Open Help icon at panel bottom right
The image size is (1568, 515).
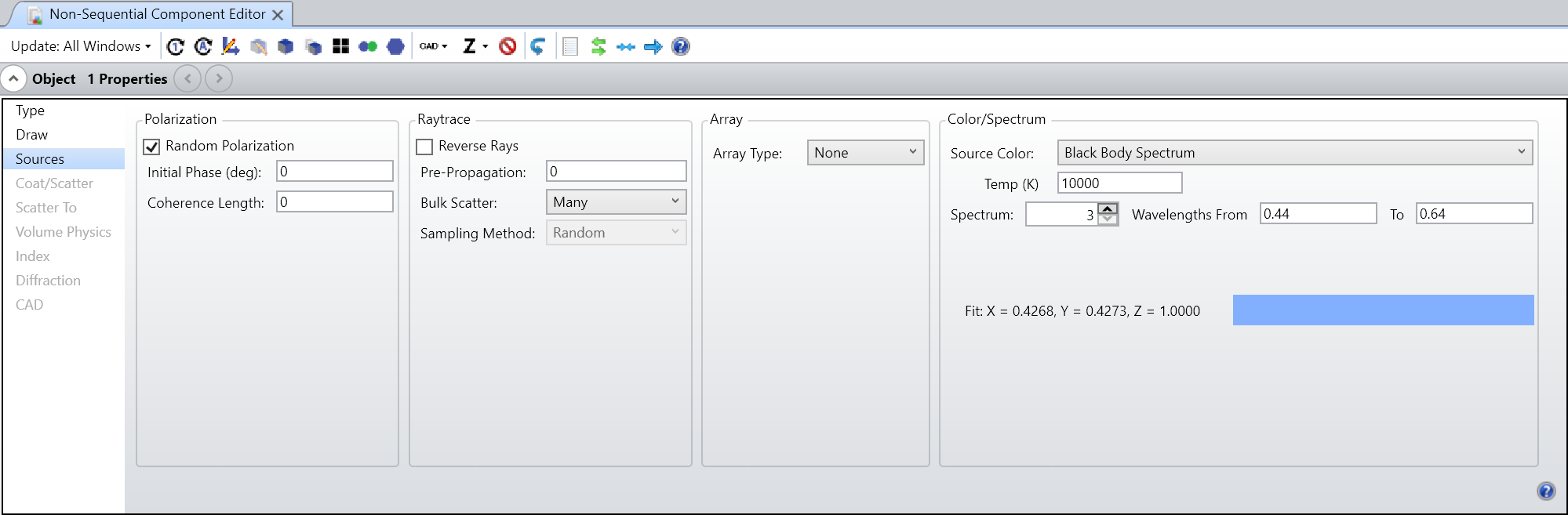point(1546,491)
